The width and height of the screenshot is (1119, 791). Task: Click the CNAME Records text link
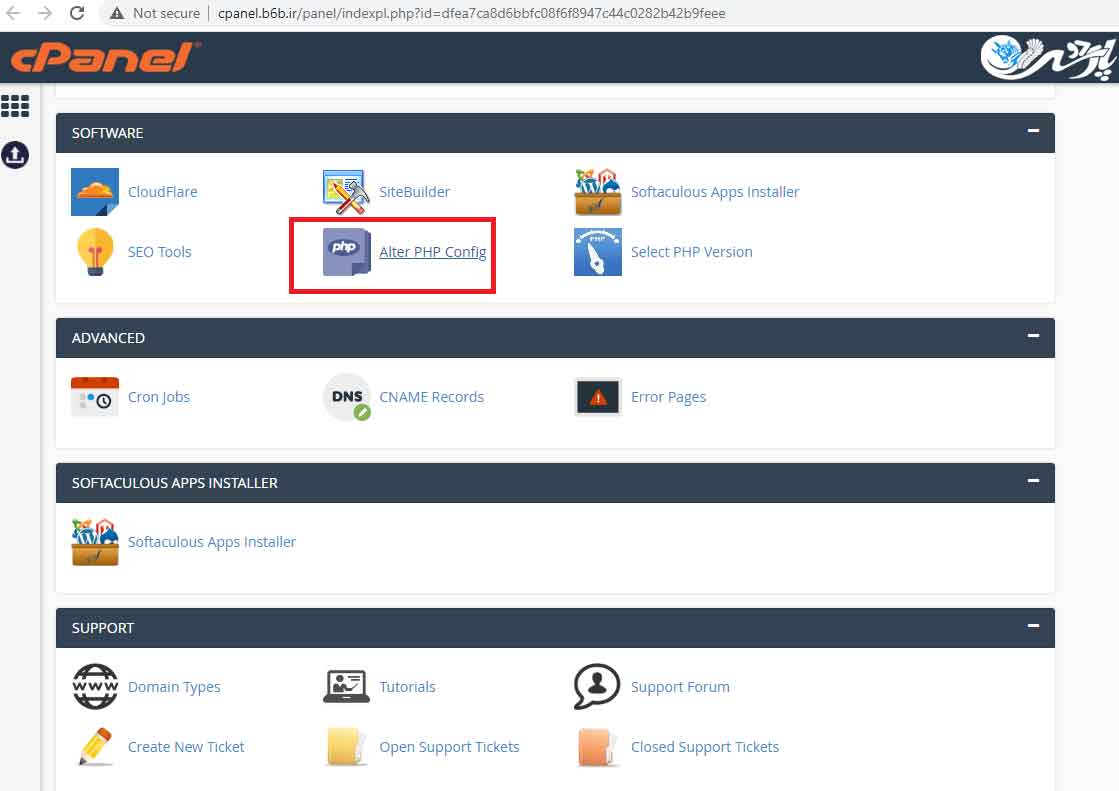click(432, 397)
